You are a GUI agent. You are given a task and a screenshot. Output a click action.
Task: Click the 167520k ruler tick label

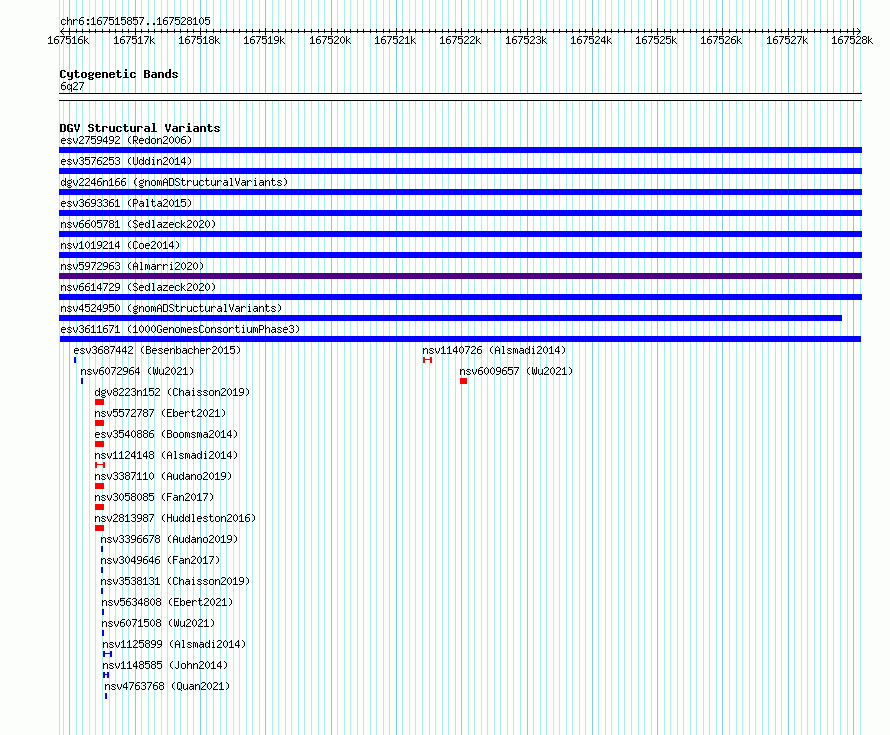[330, 40]
